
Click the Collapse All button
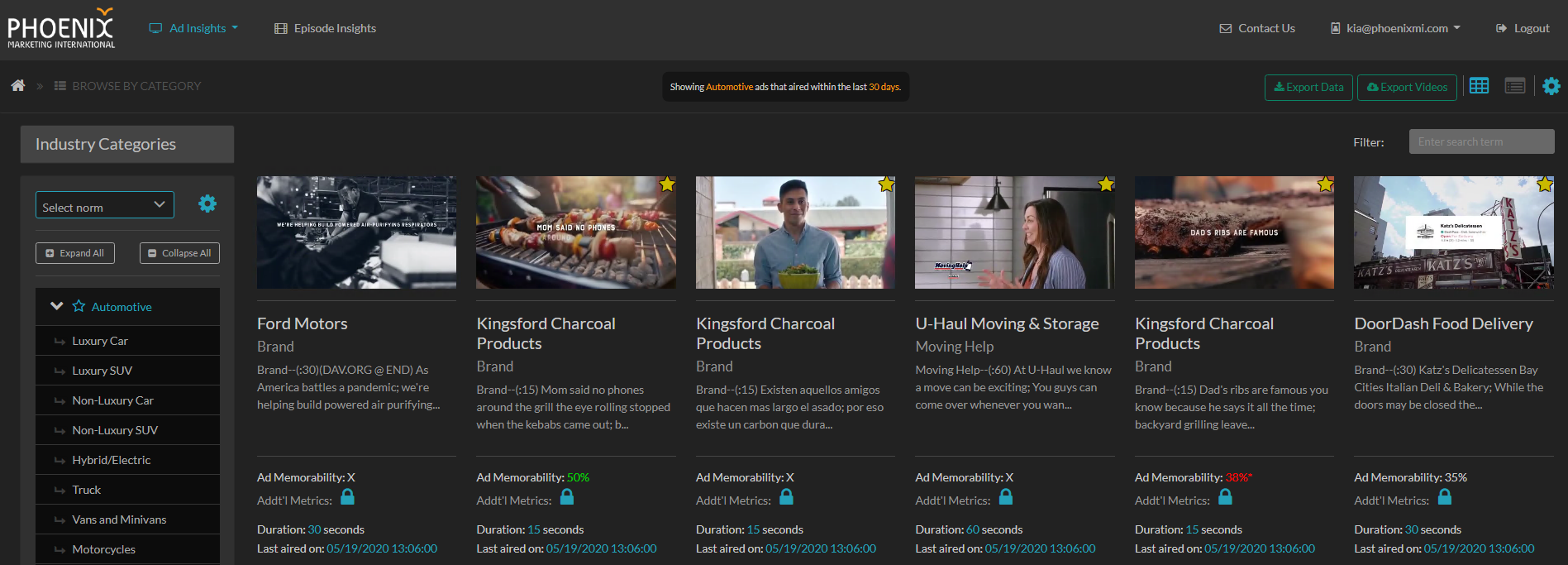coord(179,253)
